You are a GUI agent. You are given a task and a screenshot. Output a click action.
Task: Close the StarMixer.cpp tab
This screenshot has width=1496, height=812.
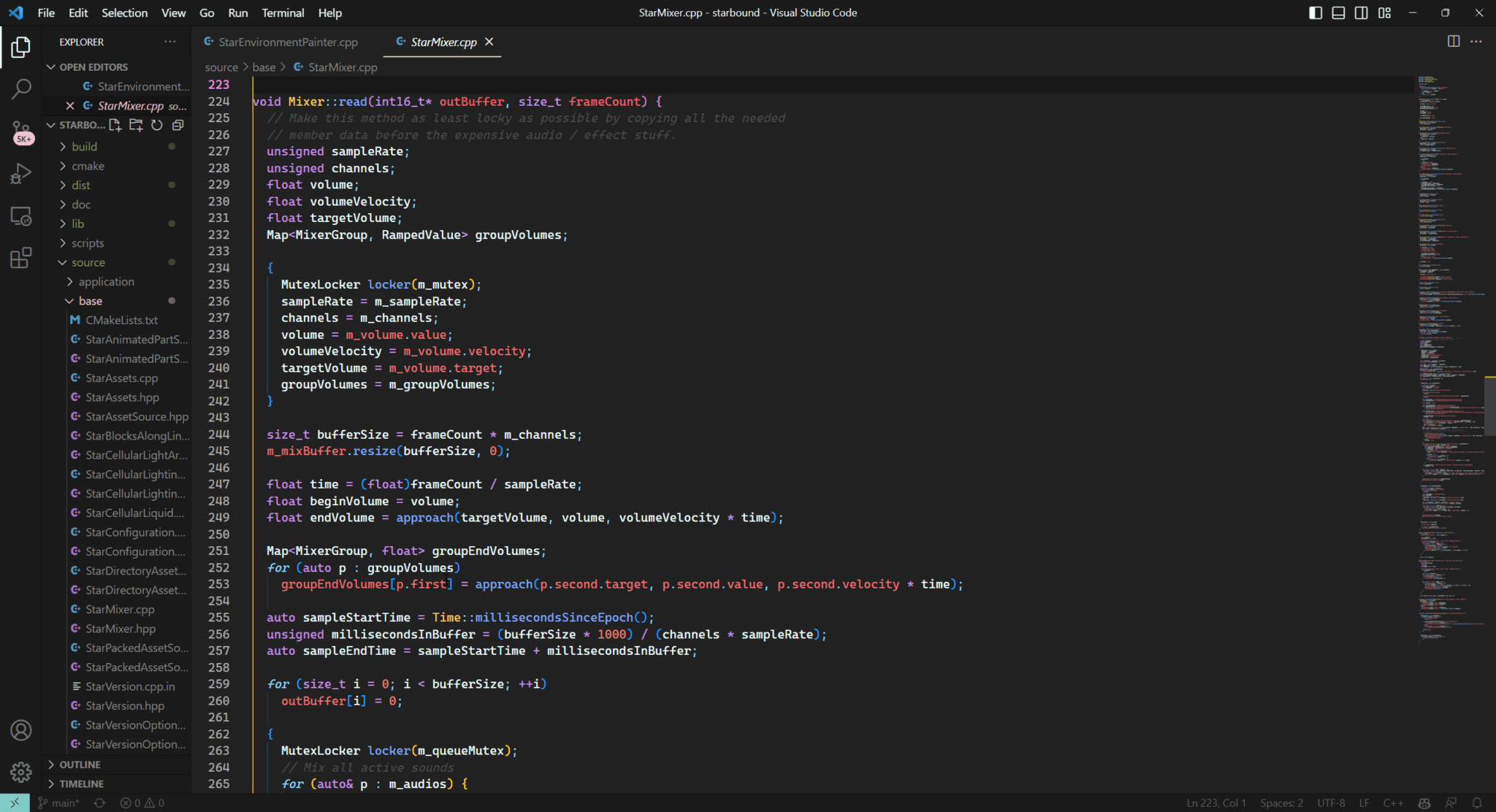489,42
